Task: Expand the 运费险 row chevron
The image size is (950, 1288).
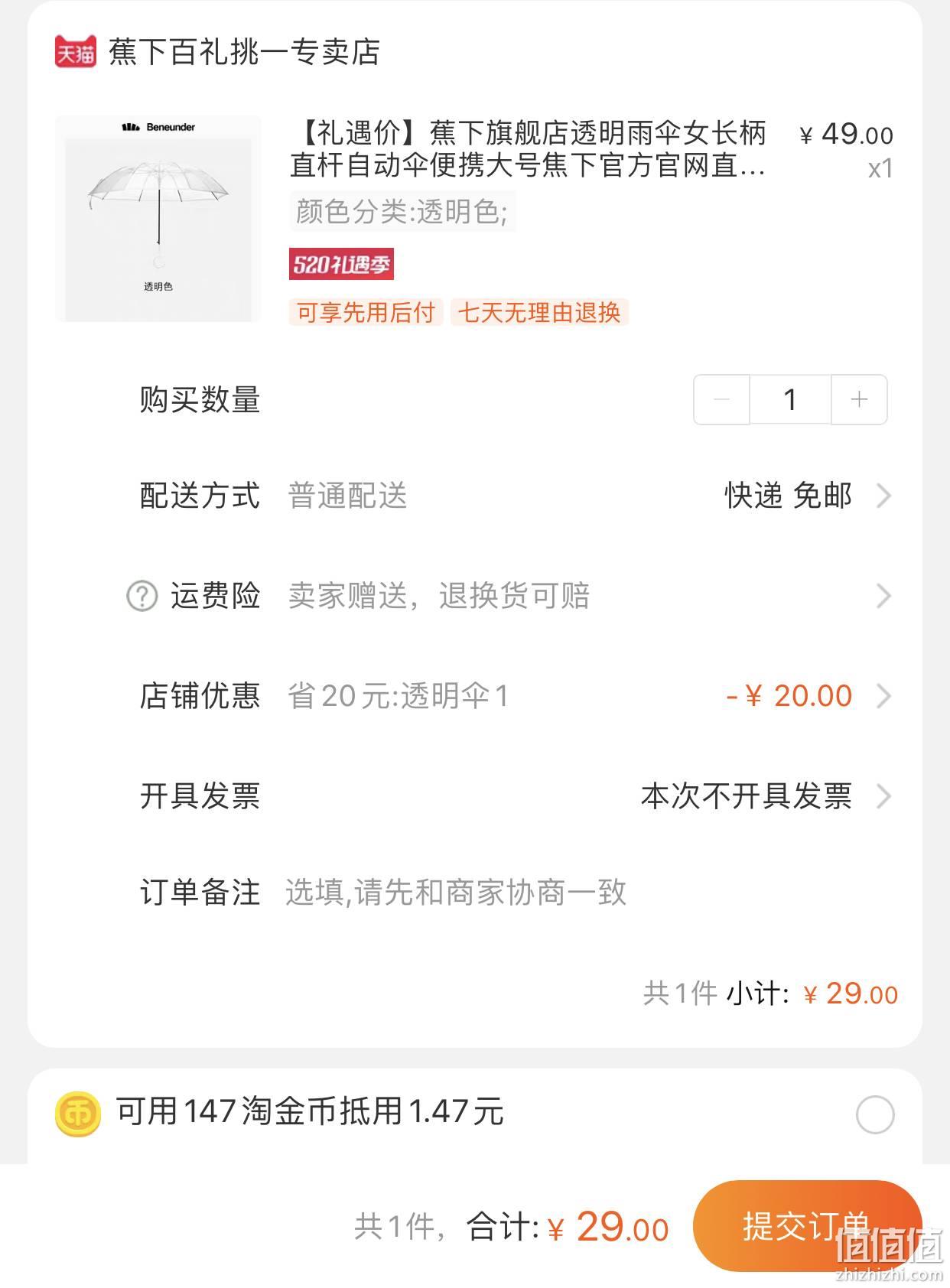Action: 883,596
